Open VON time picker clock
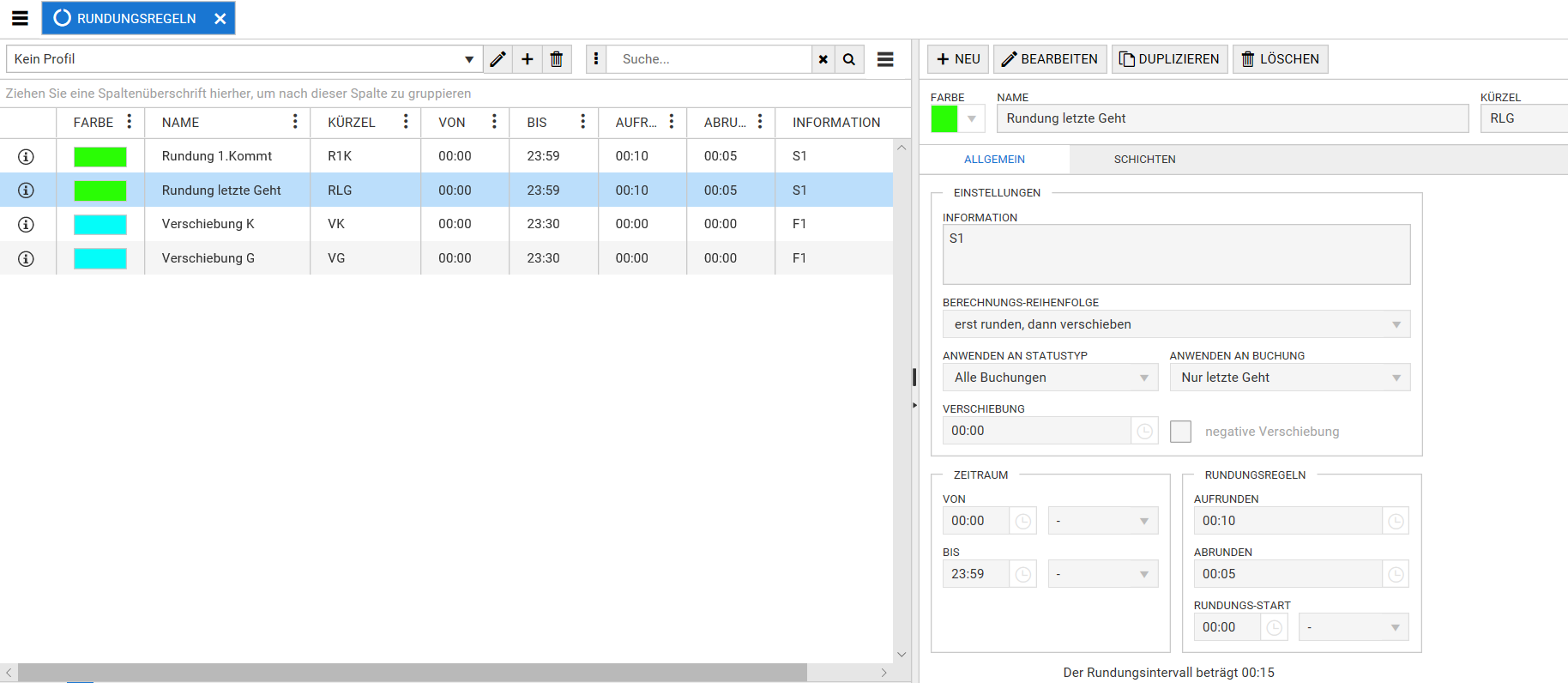1568x683 pixels. [x=1023, y=521]
